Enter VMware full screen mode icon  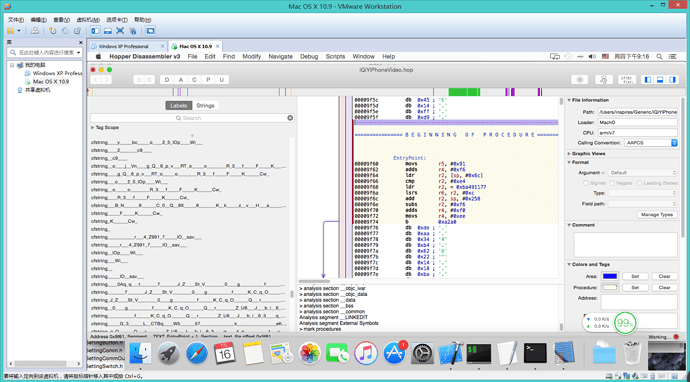pyautogui.click(x=120, y=31)
